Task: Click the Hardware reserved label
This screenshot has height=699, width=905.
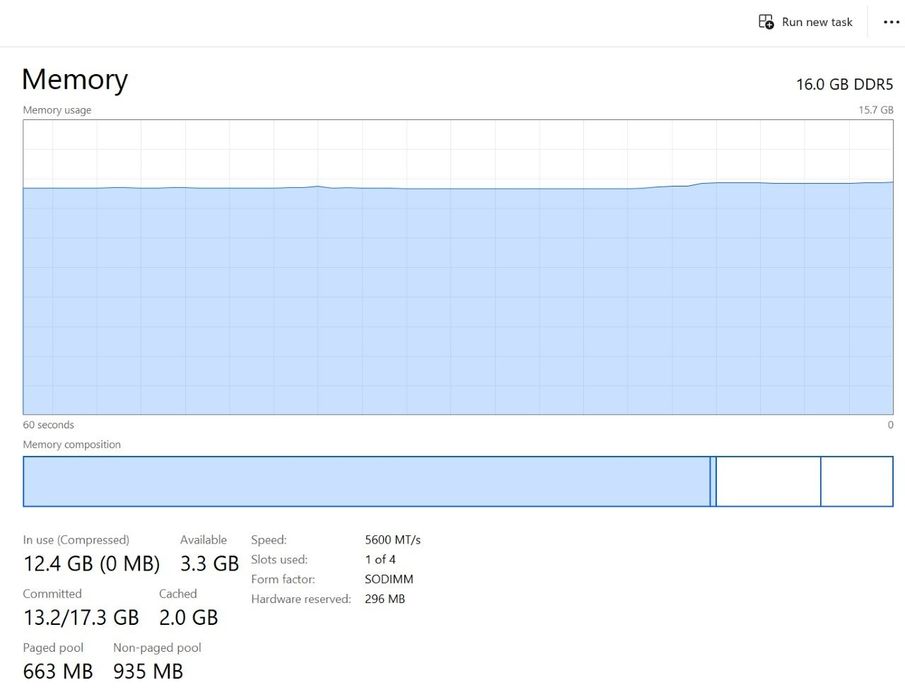Action: point(301,599)
